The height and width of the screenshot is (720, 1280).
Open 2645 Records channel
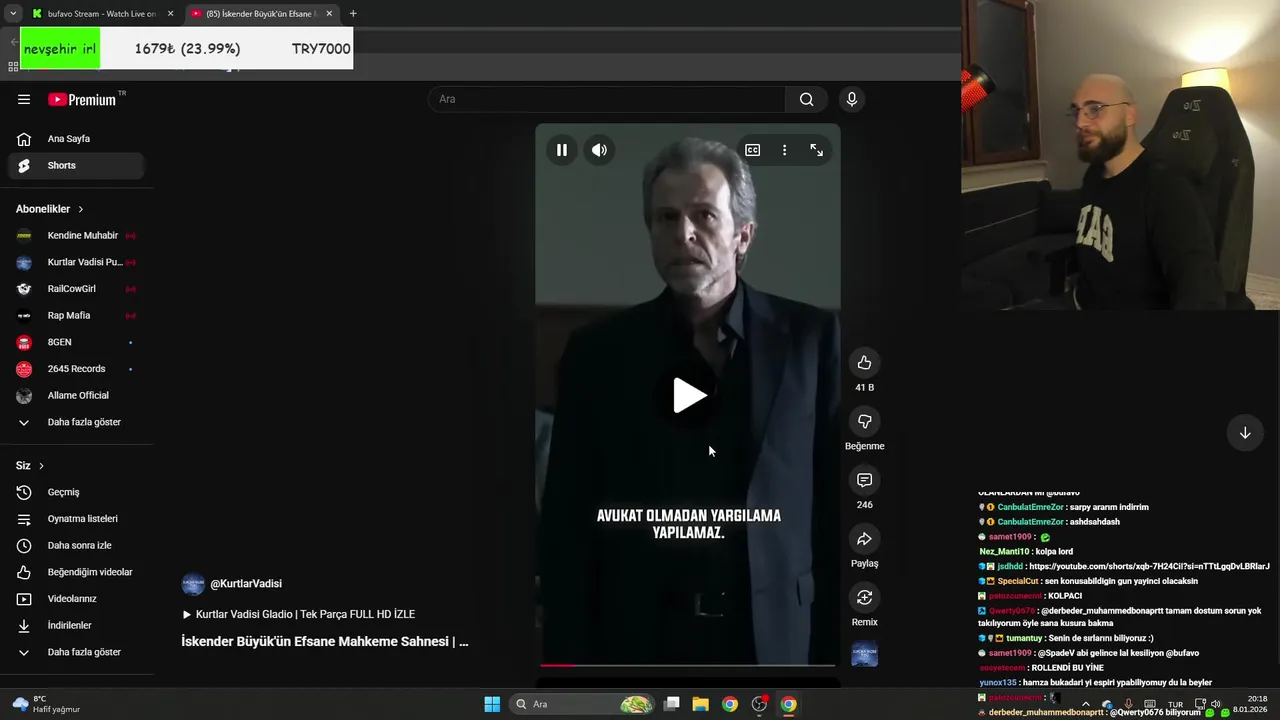pyautogui.click(x=75, y=369)
